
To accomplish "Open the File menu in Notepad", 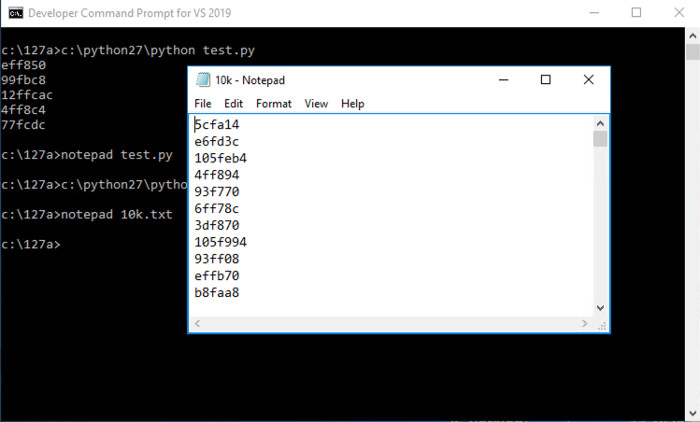I will pos(203,104).
